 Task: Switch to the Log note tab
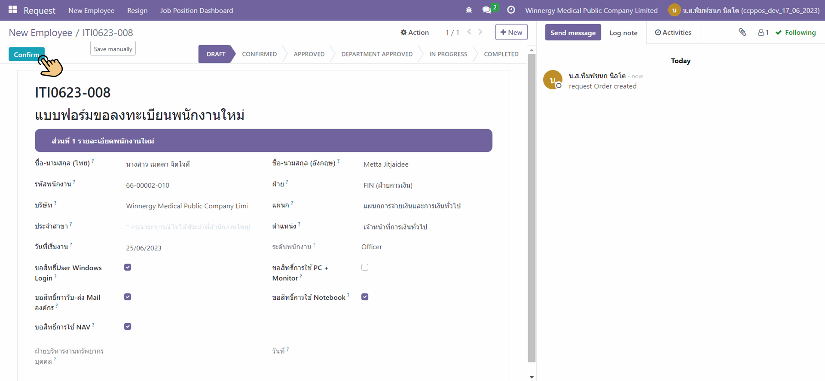point(623,33)
